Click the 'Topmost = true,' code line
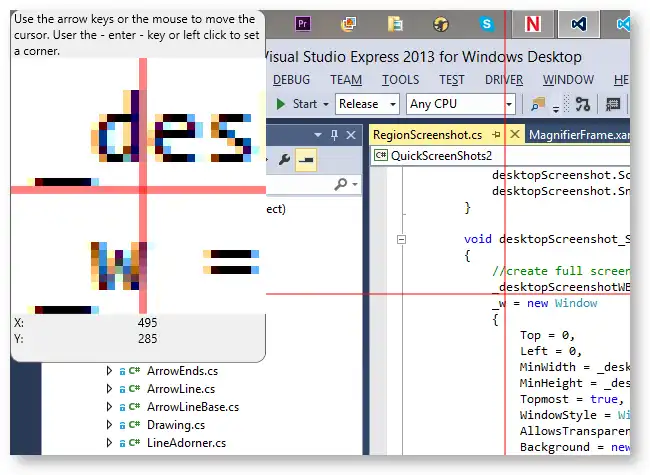Screen dimensions: 650x475 572,399
